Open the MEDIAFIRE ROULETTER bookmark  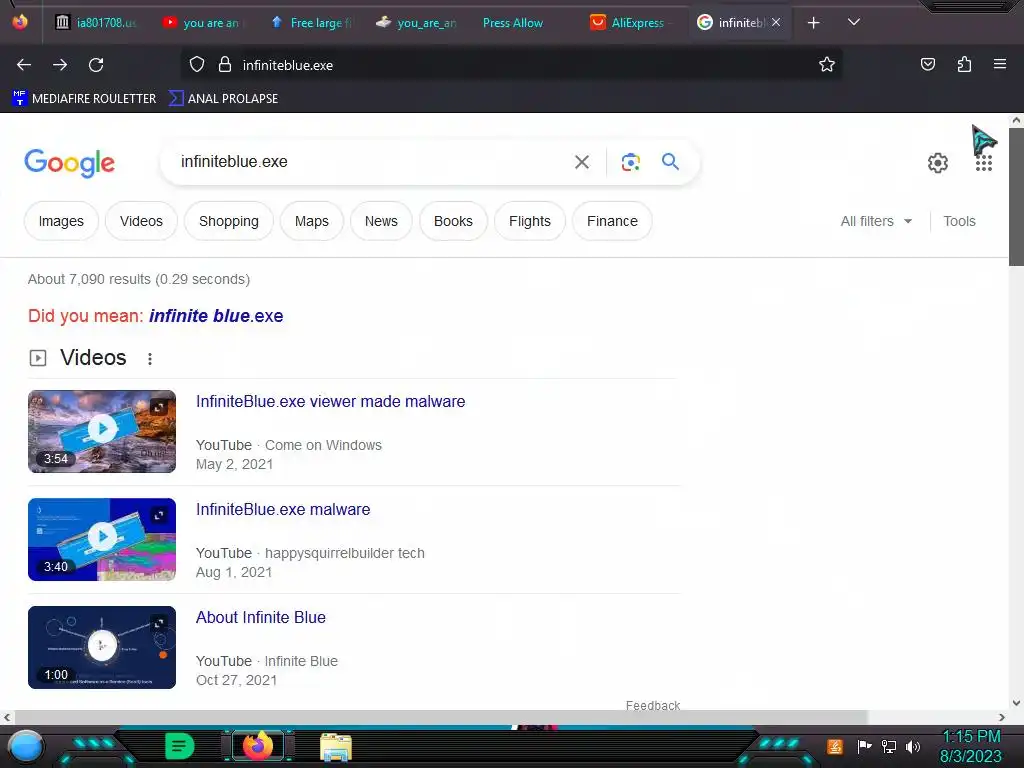pyautogui.click(x=84, y=99)
